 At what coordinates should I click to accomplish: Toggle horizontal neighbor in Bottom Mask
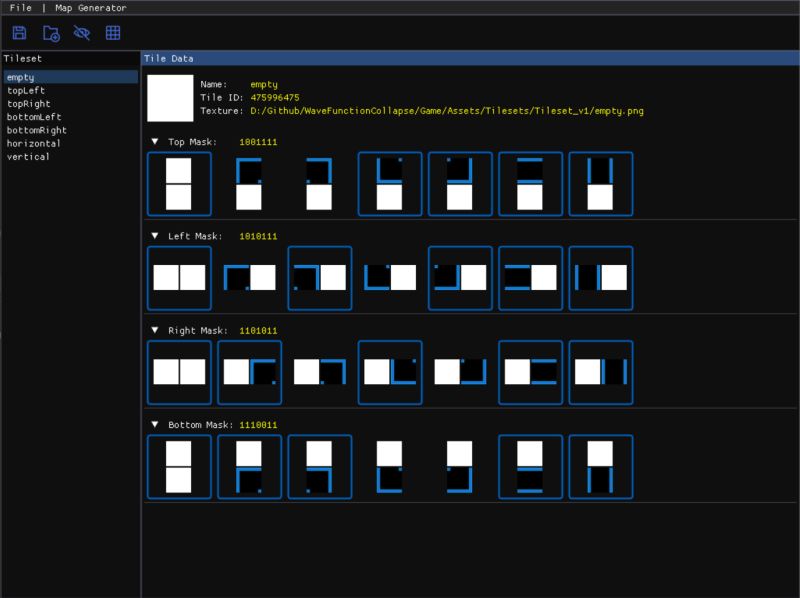(531, 467)
